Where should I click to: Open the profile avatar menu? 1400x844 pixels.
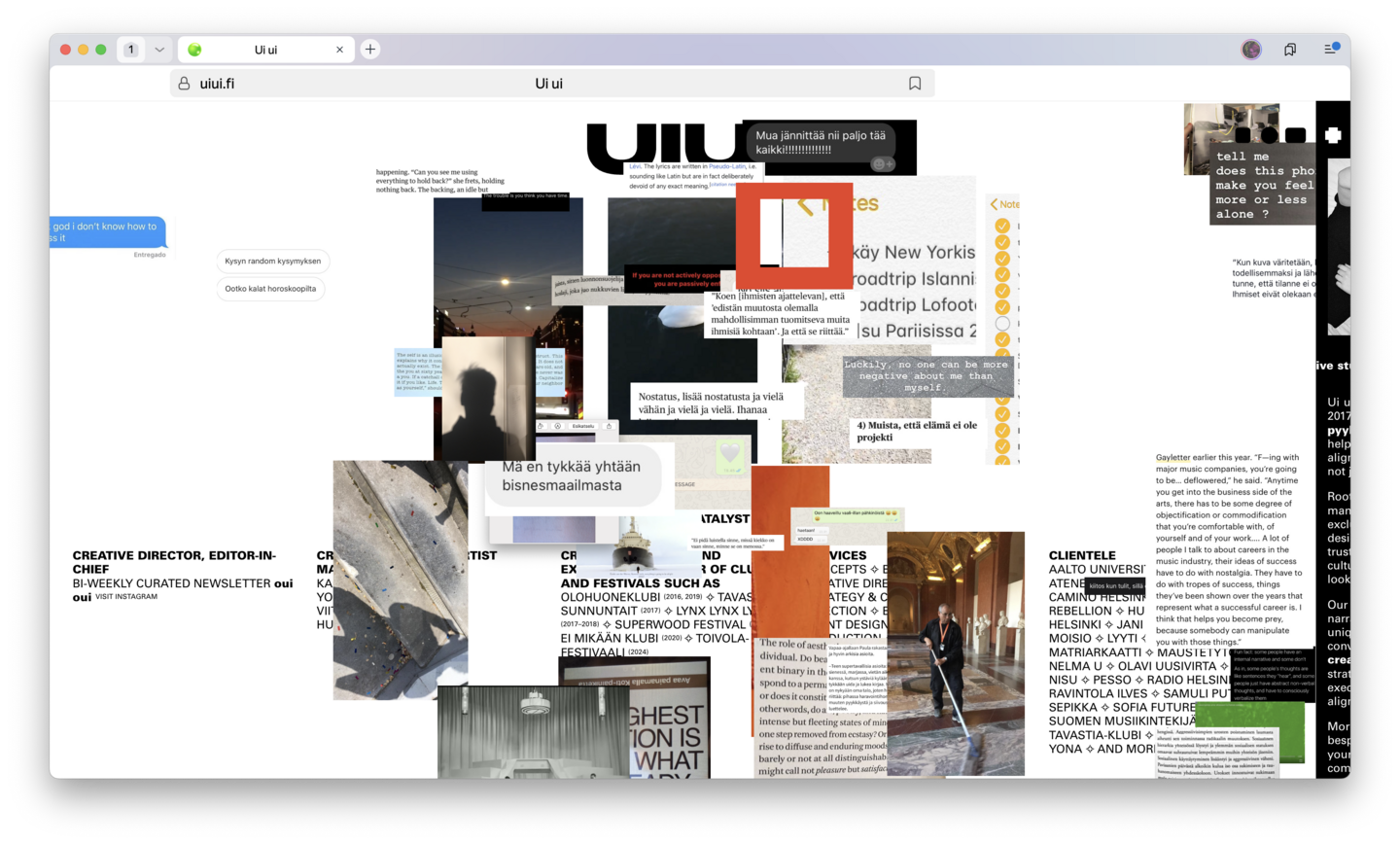tap(1251, 50)
